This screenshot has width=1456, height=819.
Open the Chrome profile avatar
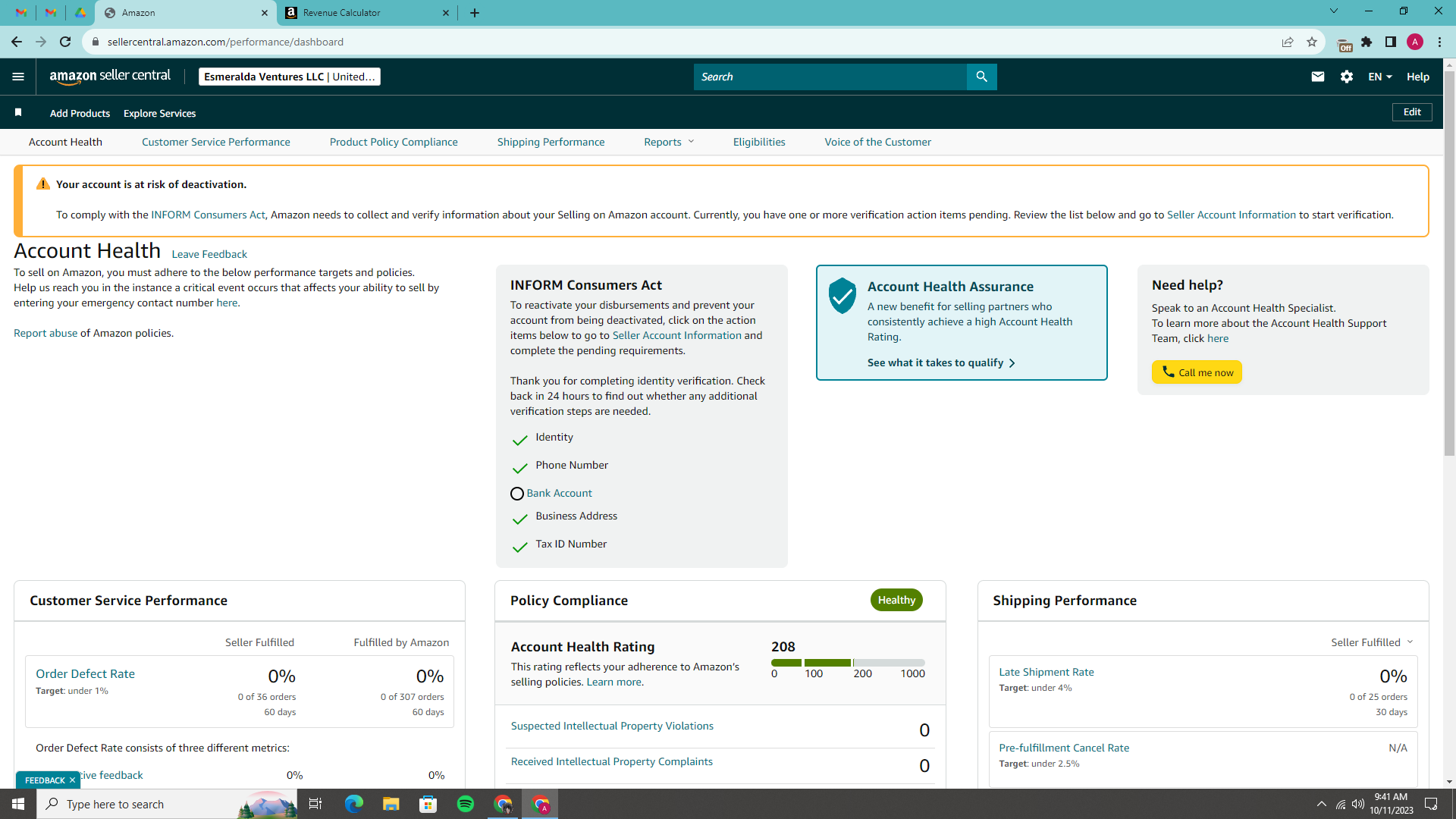[1414, 42]
